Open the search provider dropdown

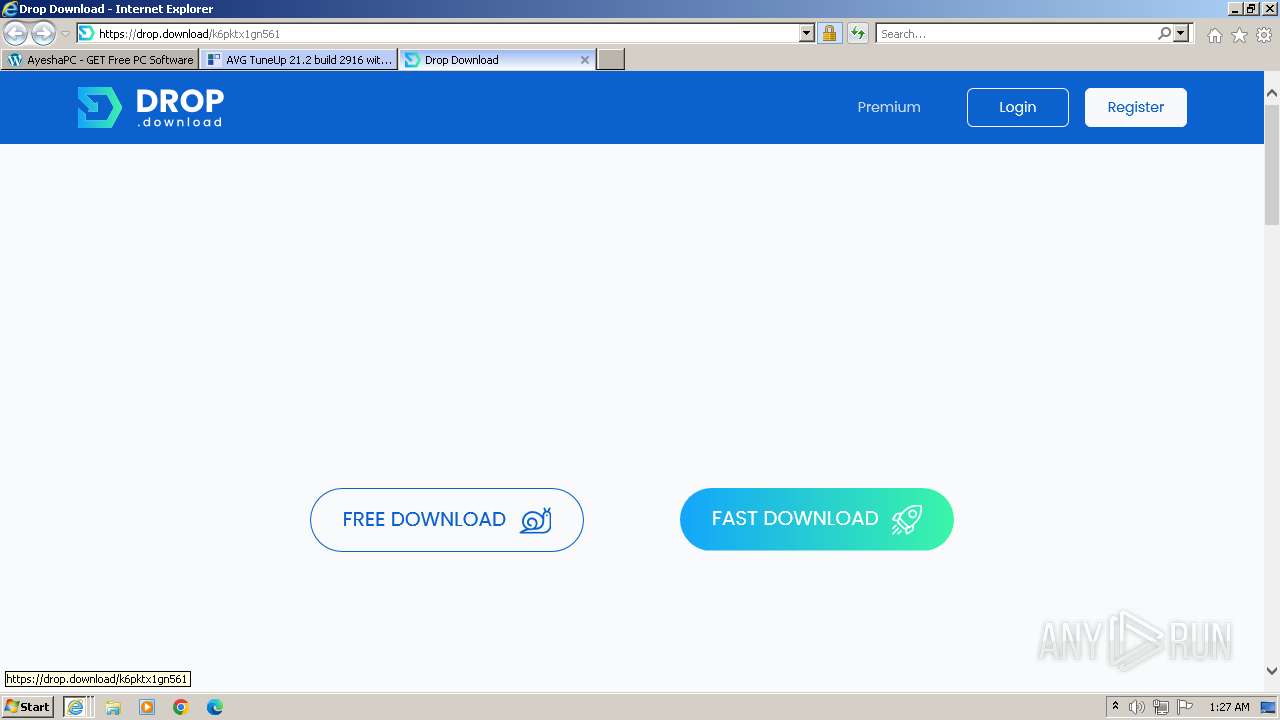[x=1181, y=33]
